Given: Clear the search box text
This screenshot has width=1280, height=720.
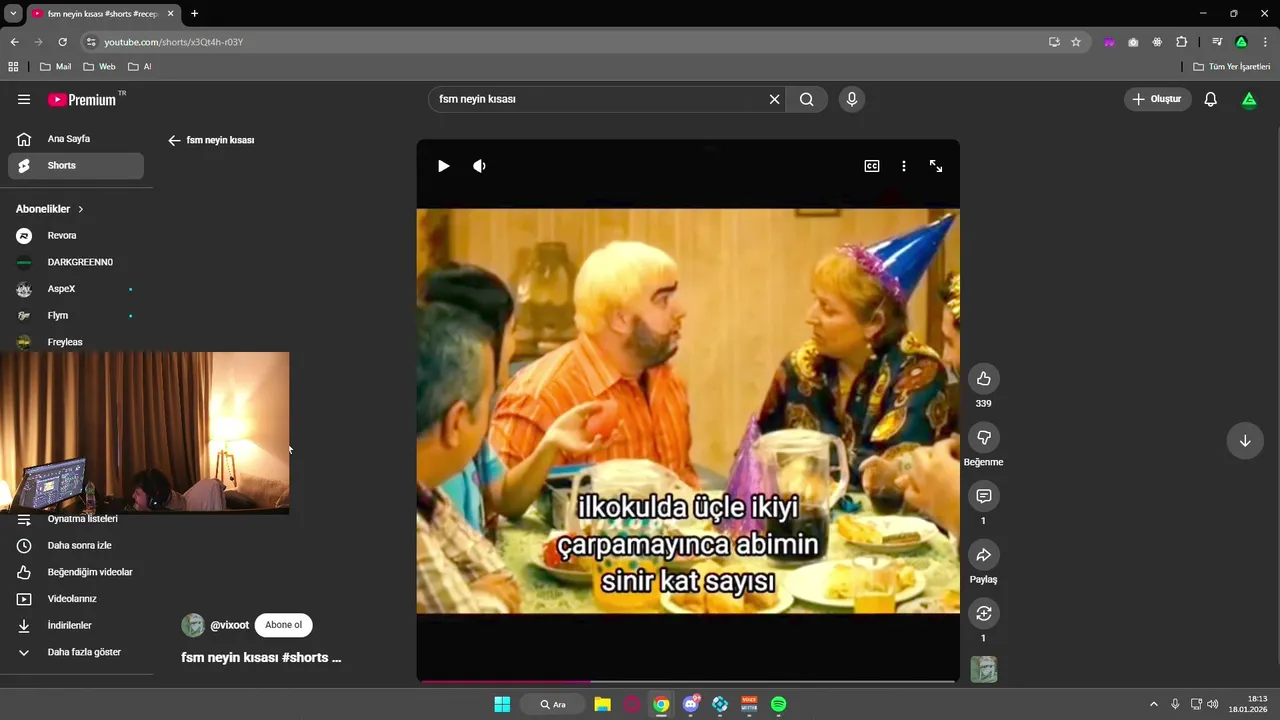Looking at the screenshot, I should point(774,99).
